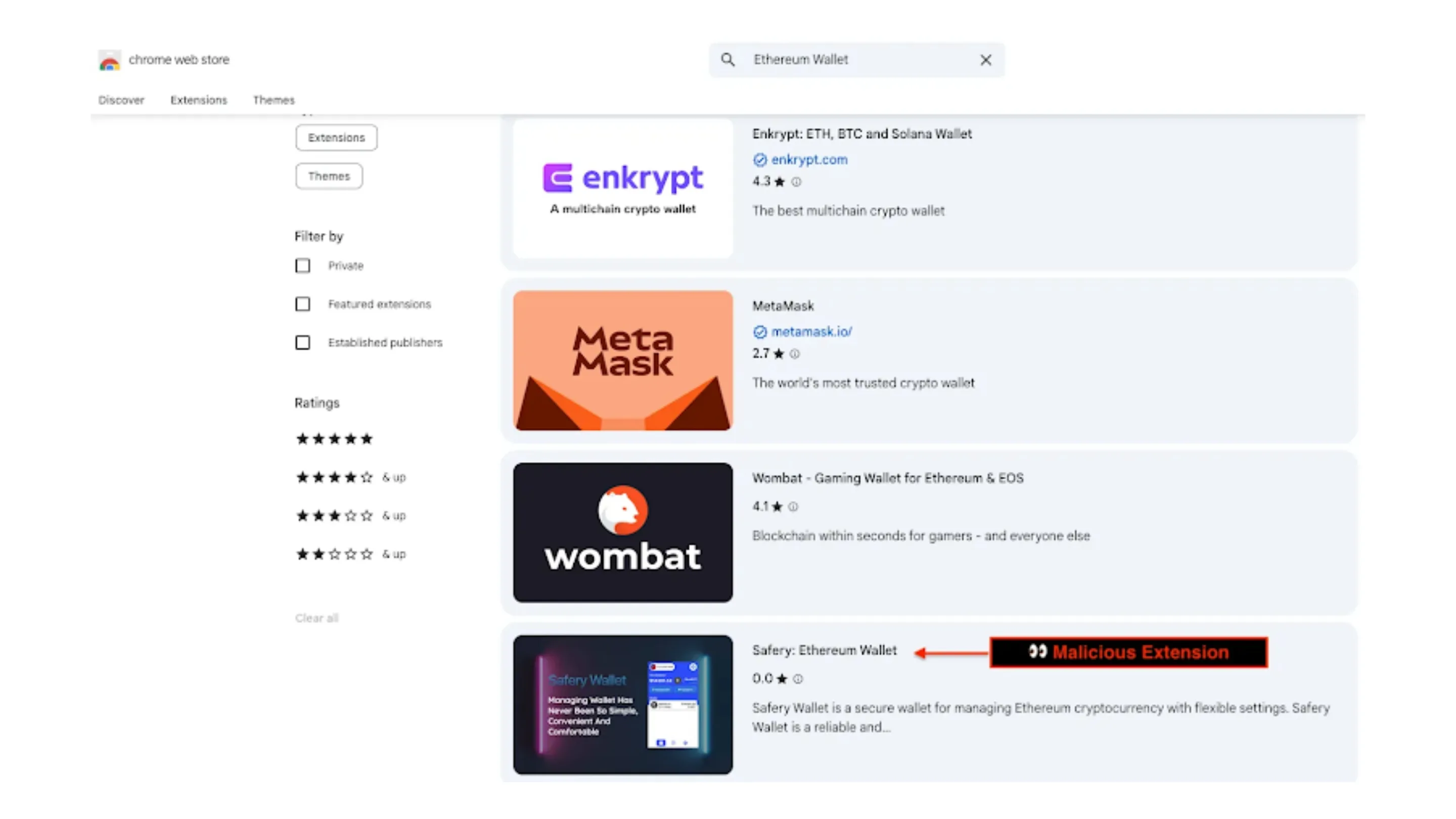Viewport: 1456px width, 819px height.
Task: Click the verified badge beside enkrypt.com
Action: 760,159
